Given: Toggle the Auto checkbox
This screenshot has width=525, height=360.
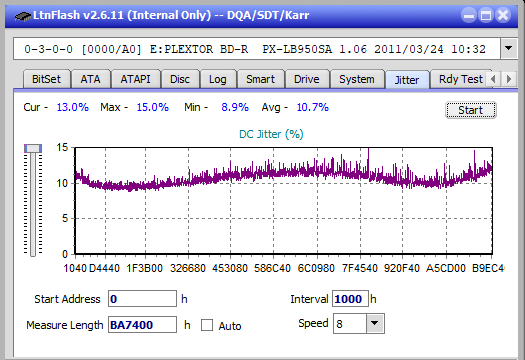Looking at the screenshot, I should click(207, 325).
